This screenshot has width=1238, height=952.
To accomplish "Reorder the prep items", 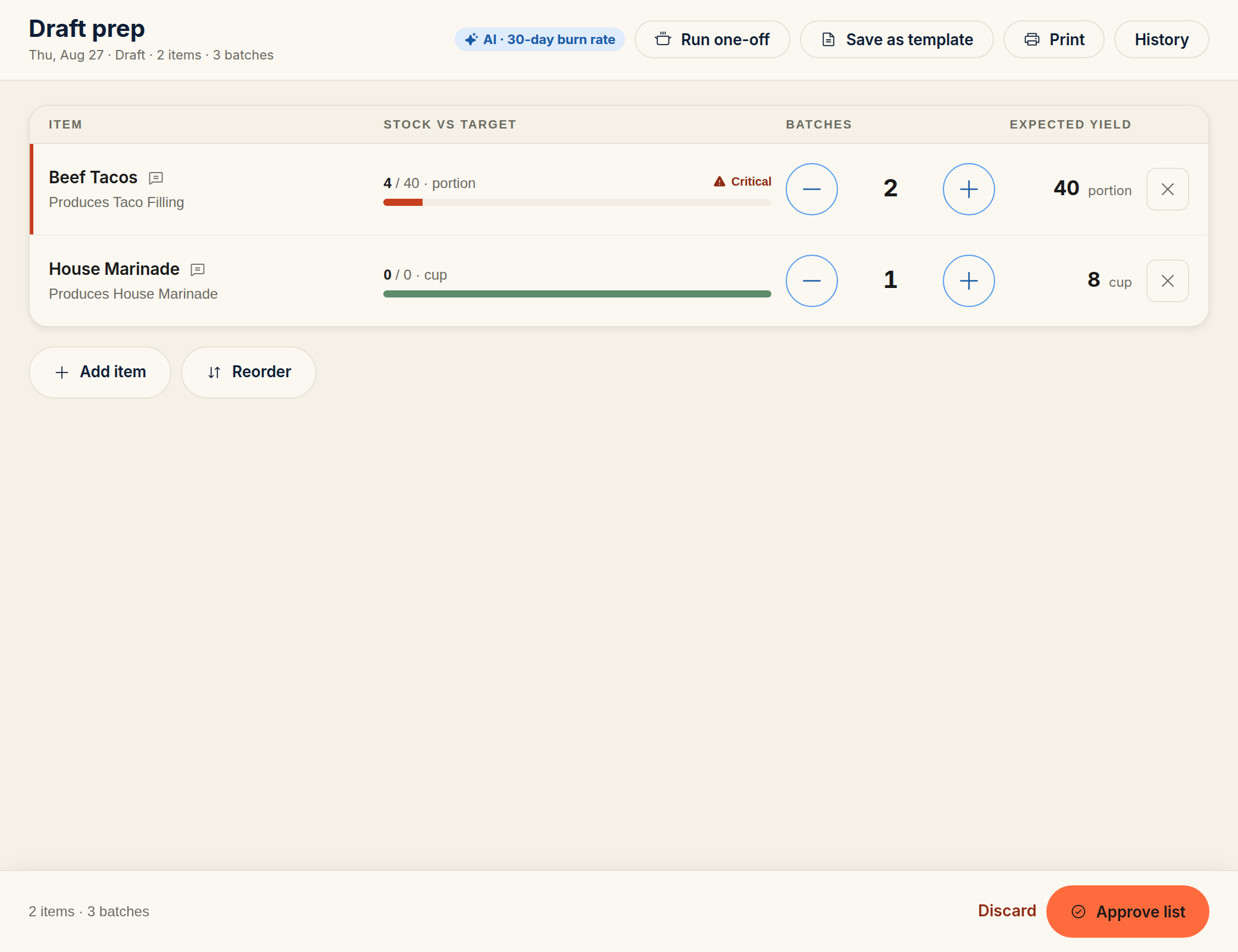I will 249,372.
